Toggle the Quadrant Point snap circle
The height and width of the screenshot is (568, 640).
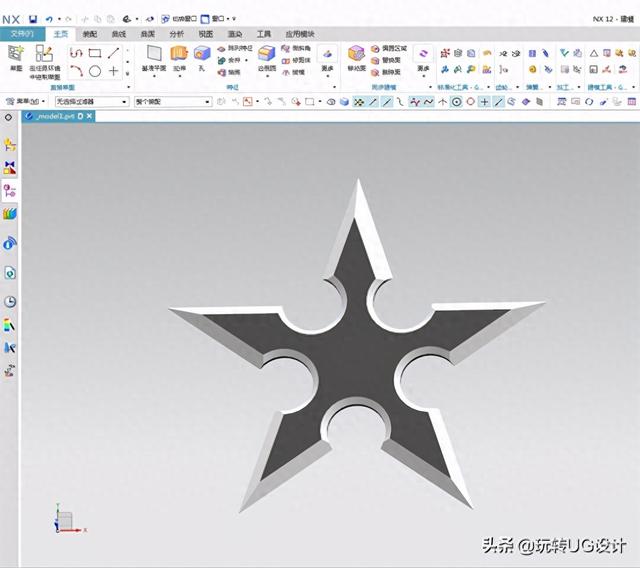(471, 102)
